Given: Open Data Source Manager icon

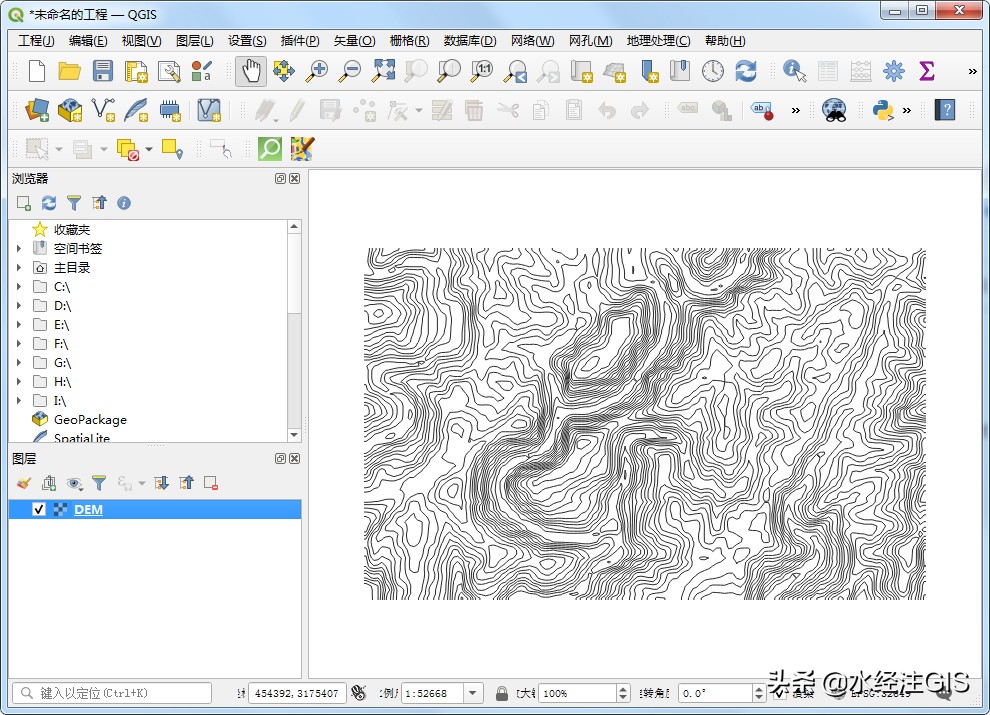Looking at the screenshot, I should click(x=37, y=110).
